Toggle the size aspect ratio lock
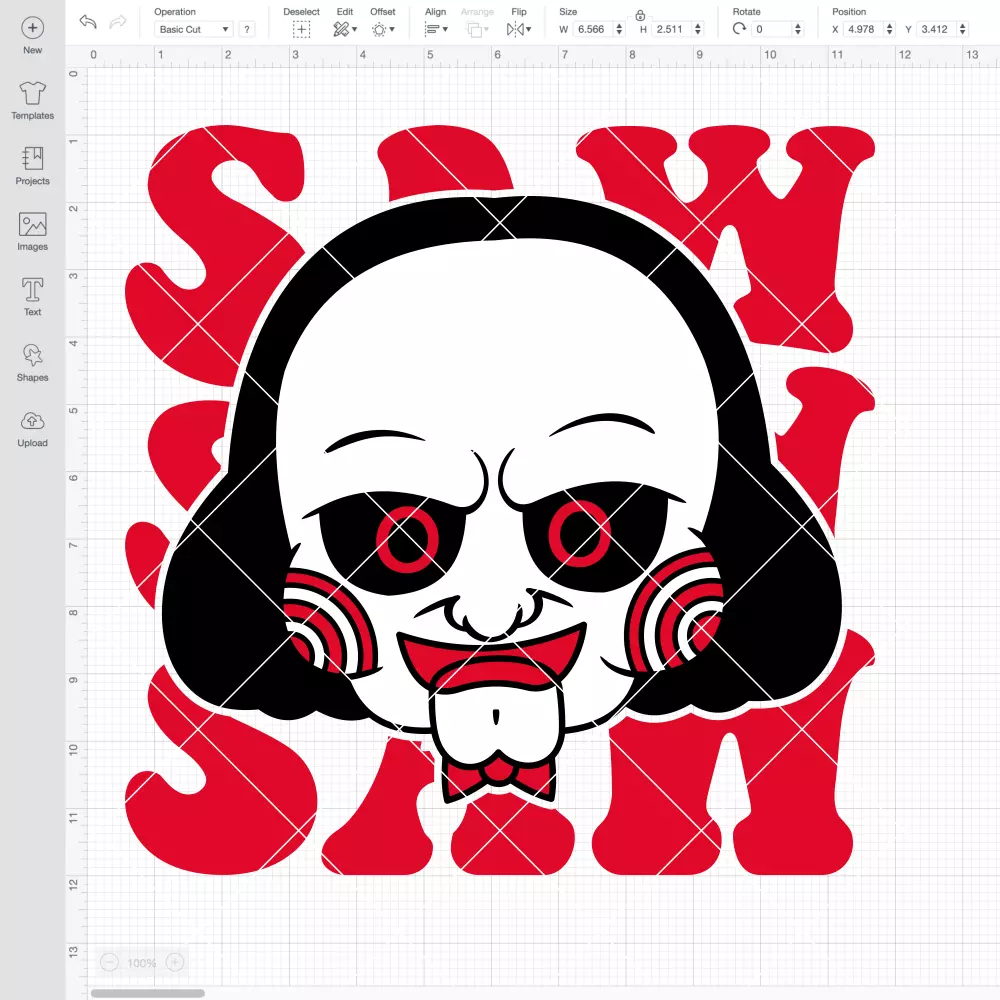 [640, 15]
